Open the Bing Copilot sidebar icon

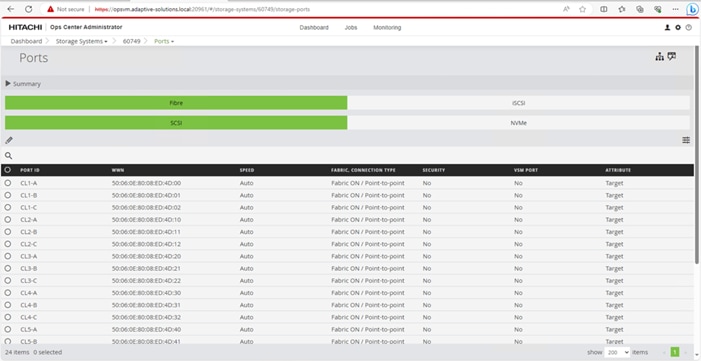[x=692, y=9]
